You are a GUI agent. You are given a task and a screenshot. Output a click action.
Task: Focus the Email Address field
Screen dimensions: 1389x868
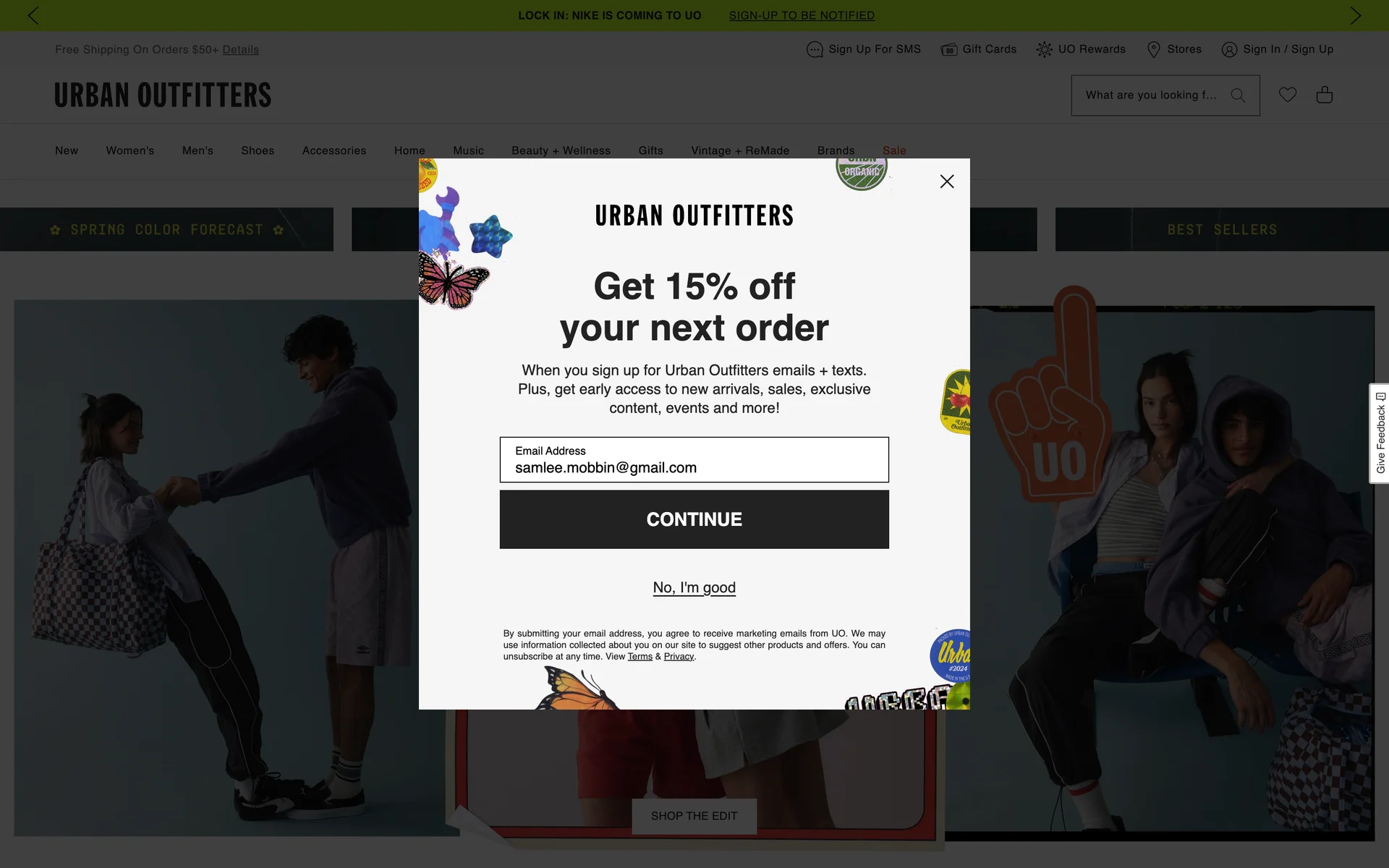pyautogui.click(x=694, y=459)
